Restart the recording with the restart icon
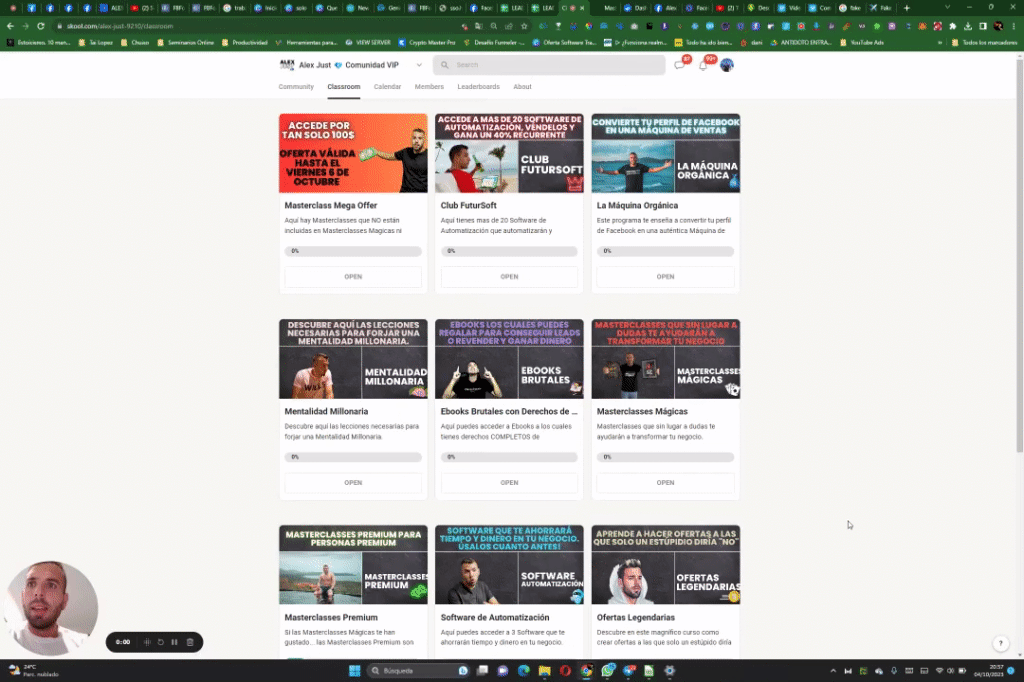The image size is (1024, 682). point(161,642)
